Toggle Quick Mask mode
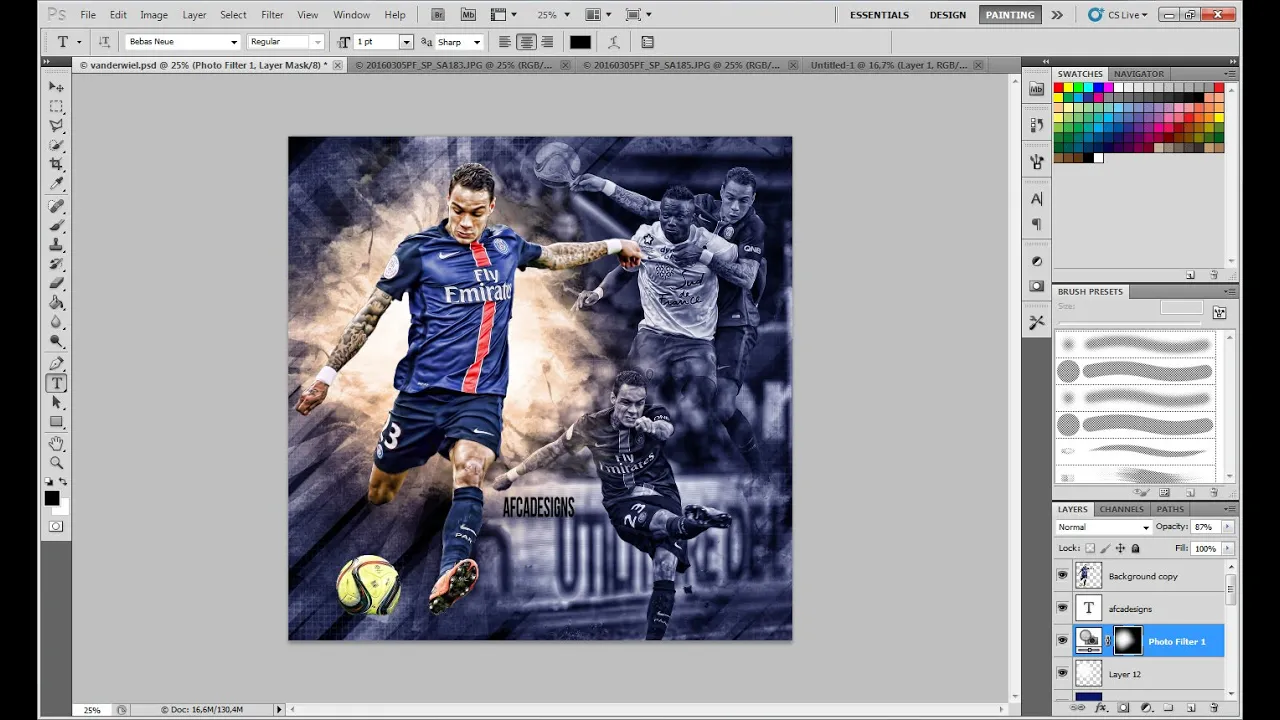 (x=56, y=526)
